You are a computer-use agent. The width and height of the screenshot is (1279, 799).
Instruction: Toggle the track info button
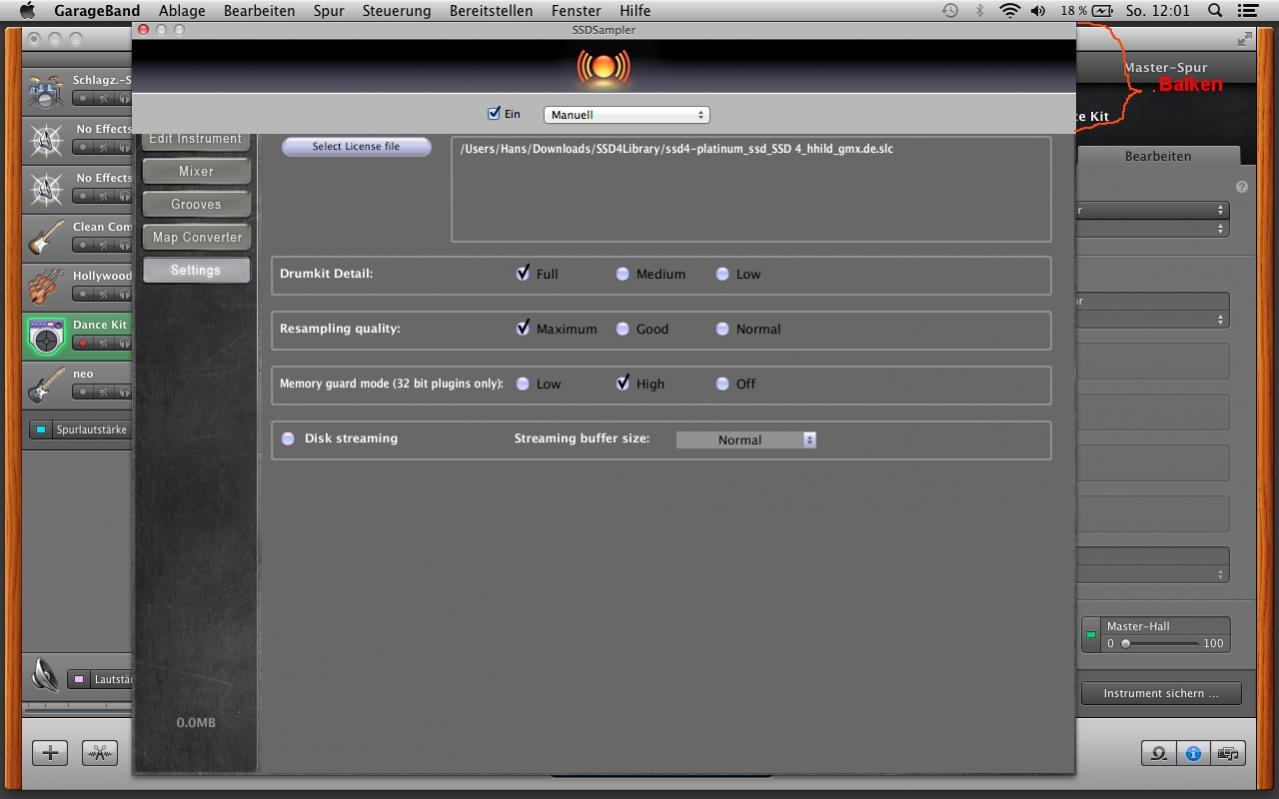point(1192,753)
